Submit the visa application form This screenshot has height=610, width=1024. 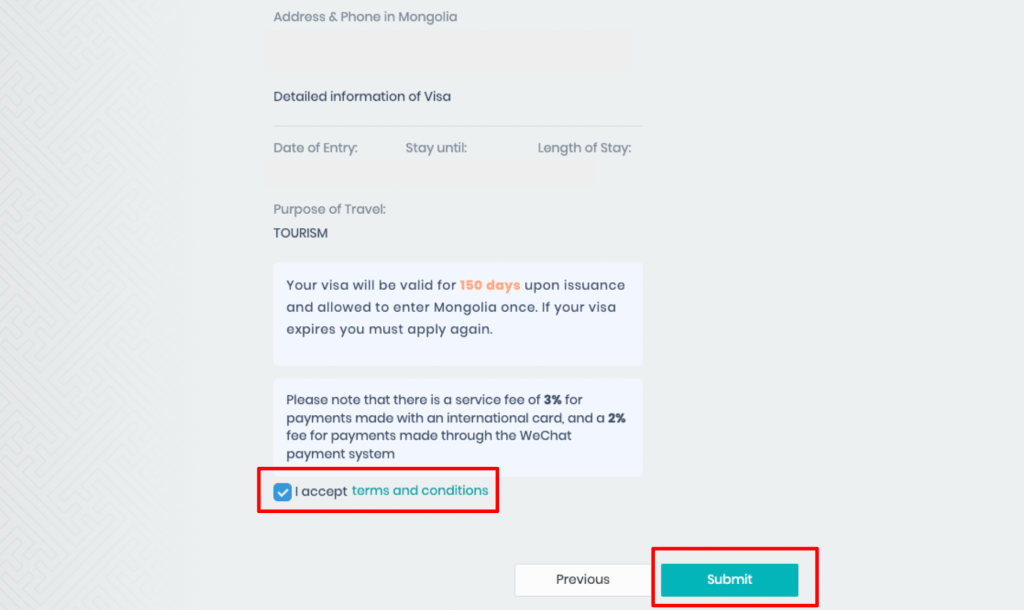(729, 580)
